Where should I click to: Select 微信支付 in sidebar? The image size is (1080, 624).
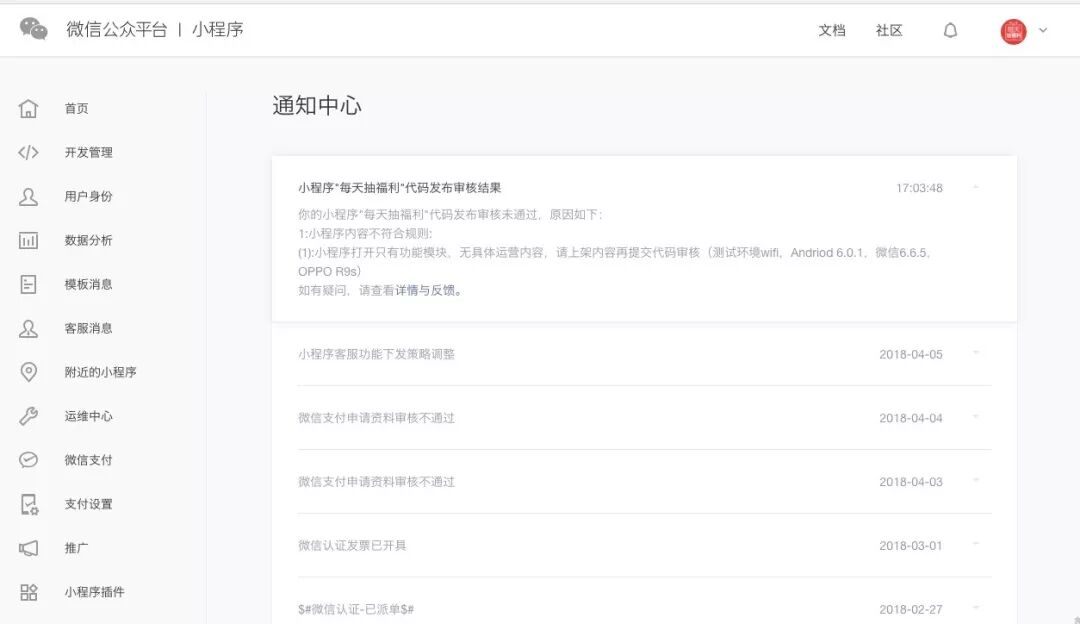click(88, 460)
